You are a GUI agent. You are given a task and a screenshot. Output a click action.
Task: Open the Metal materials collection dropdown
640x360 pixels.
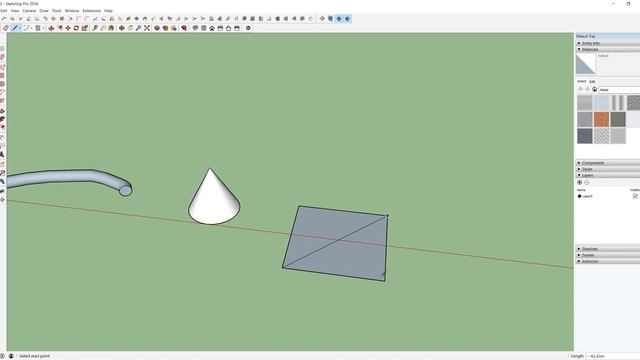click(x=619, y=89)
